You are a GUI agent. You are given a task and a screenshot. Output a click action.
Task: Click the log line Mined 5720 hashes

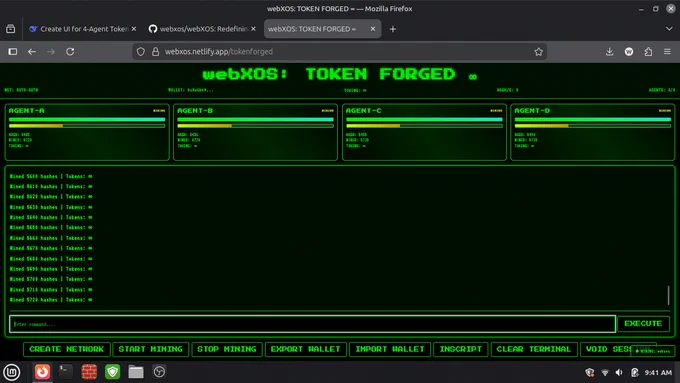(x=51, y=300)
